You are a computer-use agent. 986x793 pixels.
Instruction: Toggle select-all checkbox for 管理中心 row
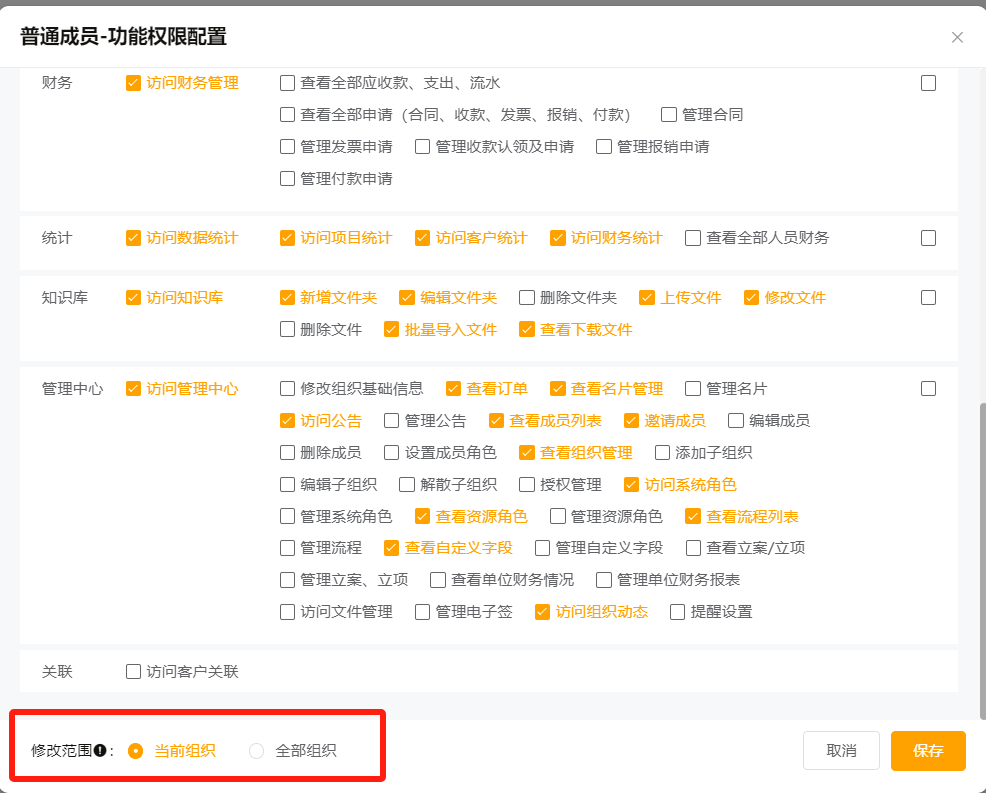click(928, 389)
